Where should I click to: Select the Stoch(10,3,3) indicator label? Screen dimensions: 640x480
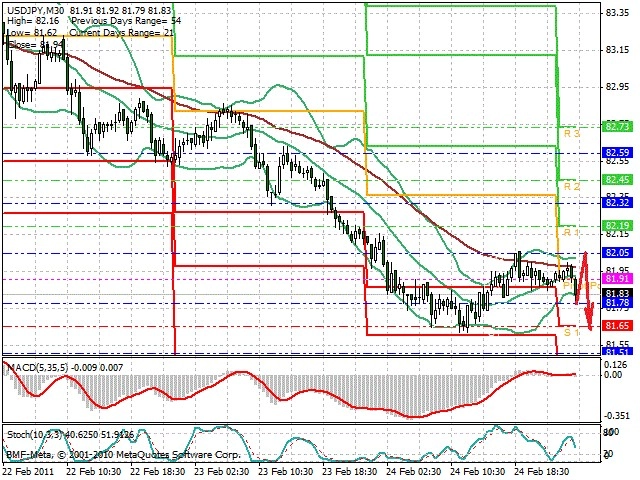click(35, 435)
